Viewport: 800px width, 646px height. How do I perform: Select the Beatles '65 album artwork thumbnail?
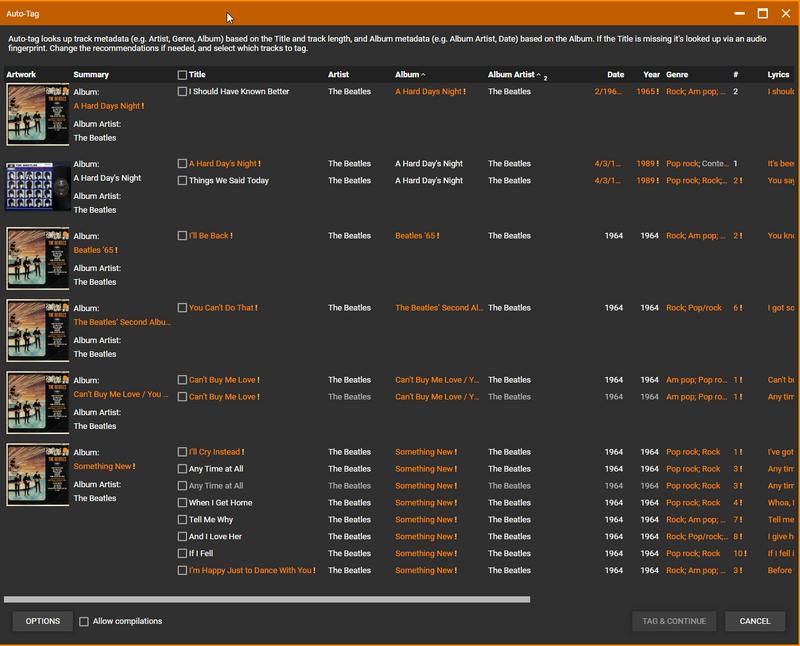tap(38, 258)
